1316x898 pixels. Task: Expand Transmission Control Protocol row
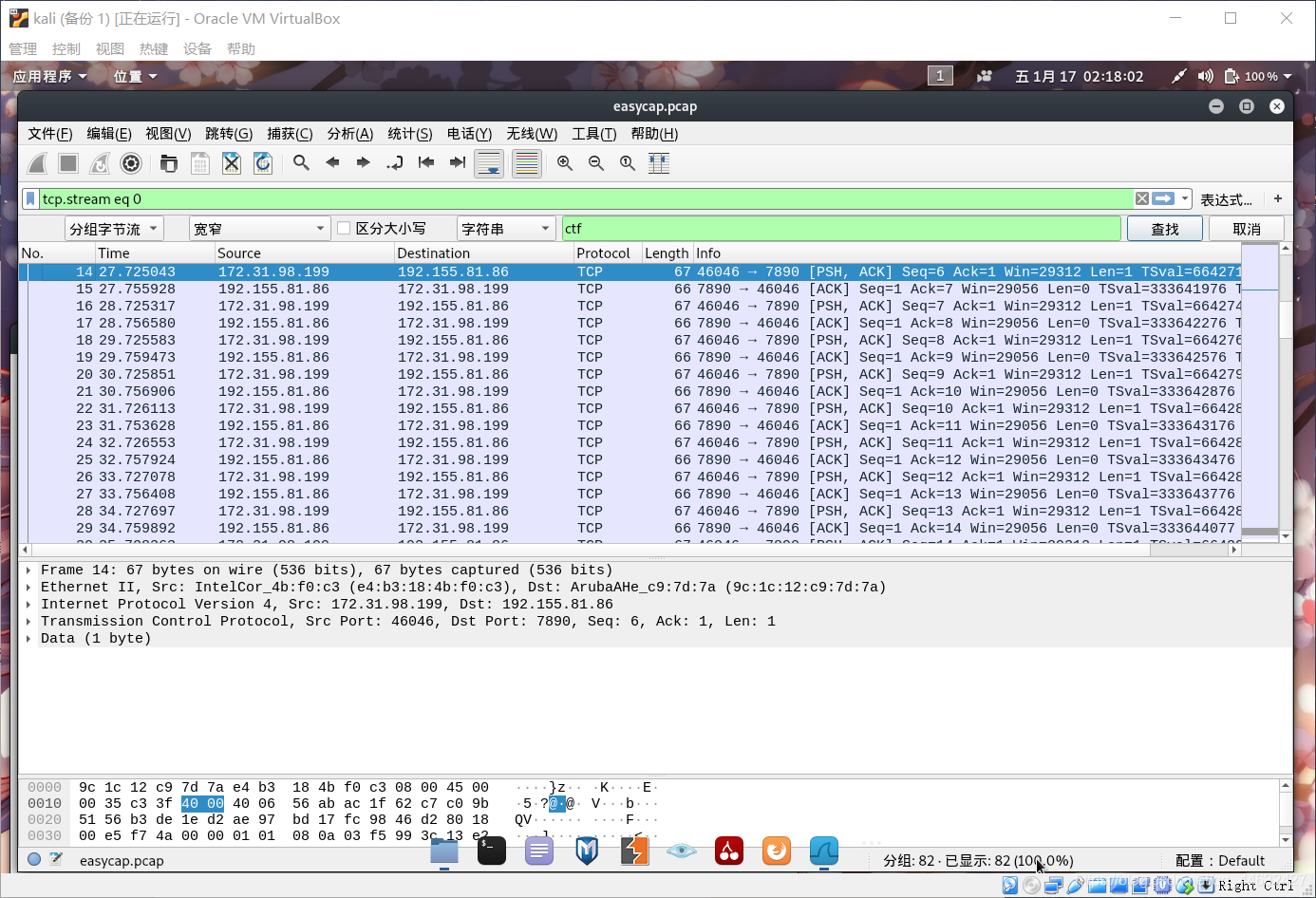click(x=28, y=622)
